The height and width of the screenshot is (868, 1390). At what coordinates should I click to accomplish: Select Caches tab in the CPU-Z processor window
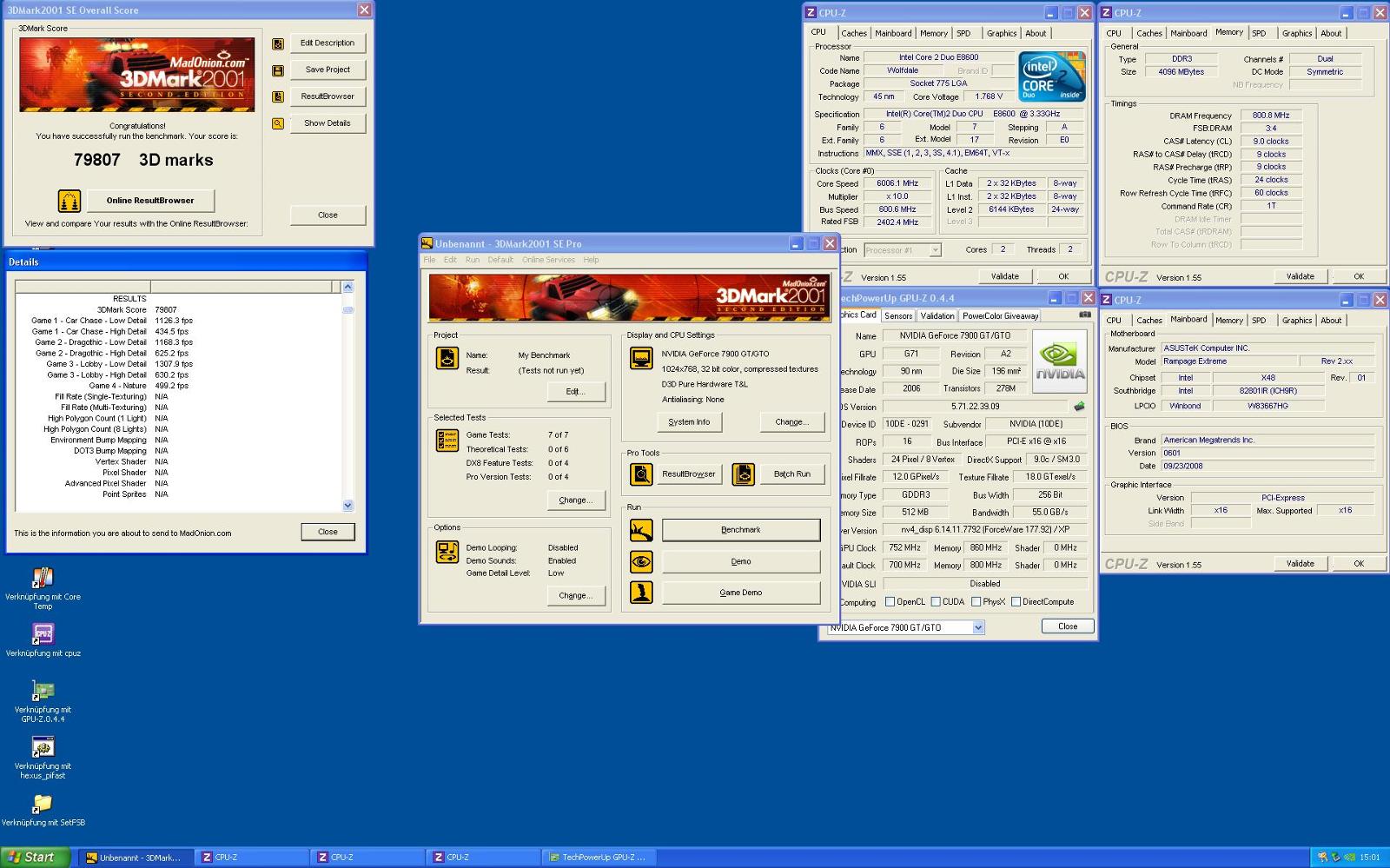click(854, 34)
